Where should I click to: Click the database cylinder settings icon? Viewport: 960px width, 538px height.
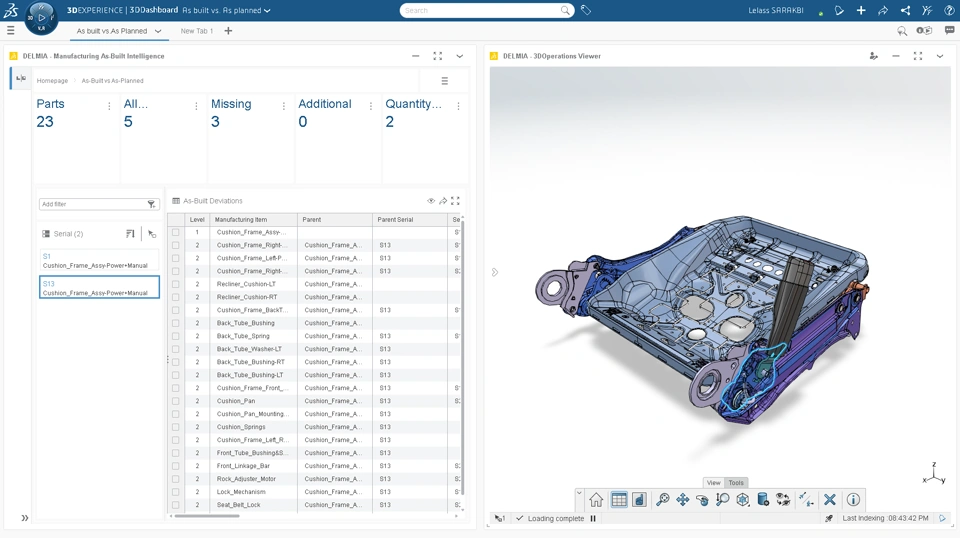click(763, 500)
